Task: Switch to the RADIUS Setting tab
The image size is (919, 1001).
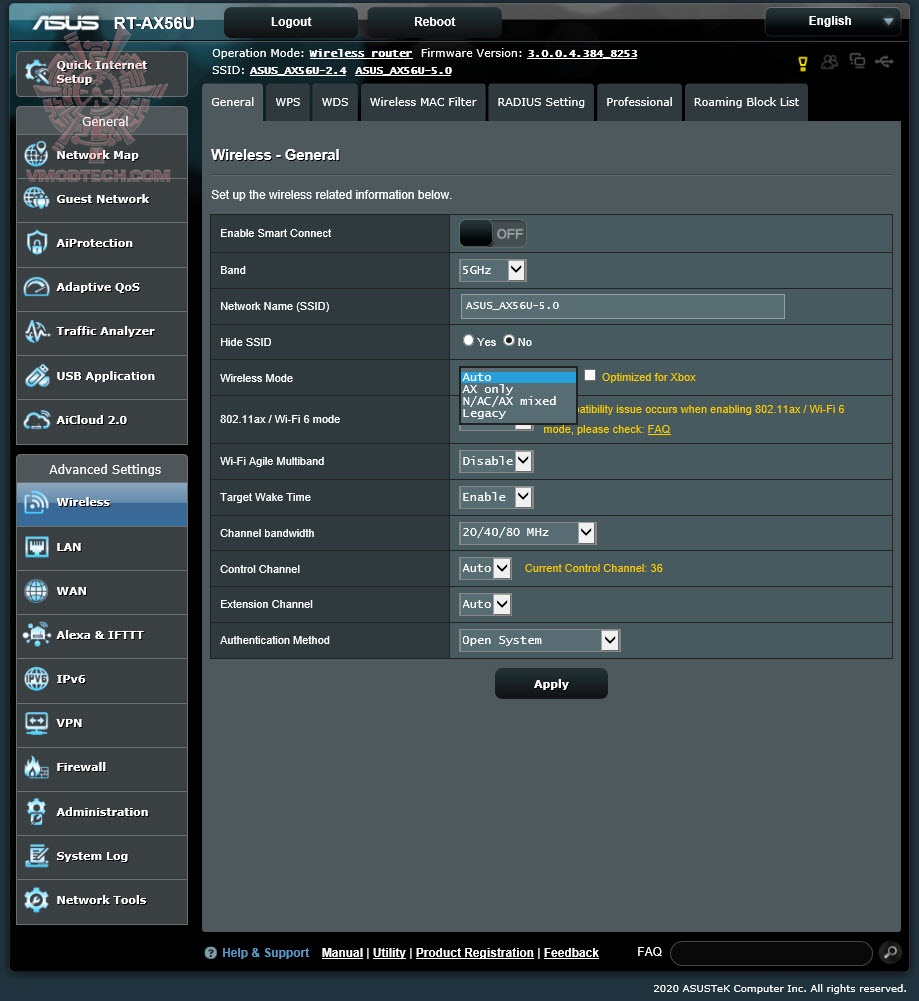Action: tap(541, 102)
